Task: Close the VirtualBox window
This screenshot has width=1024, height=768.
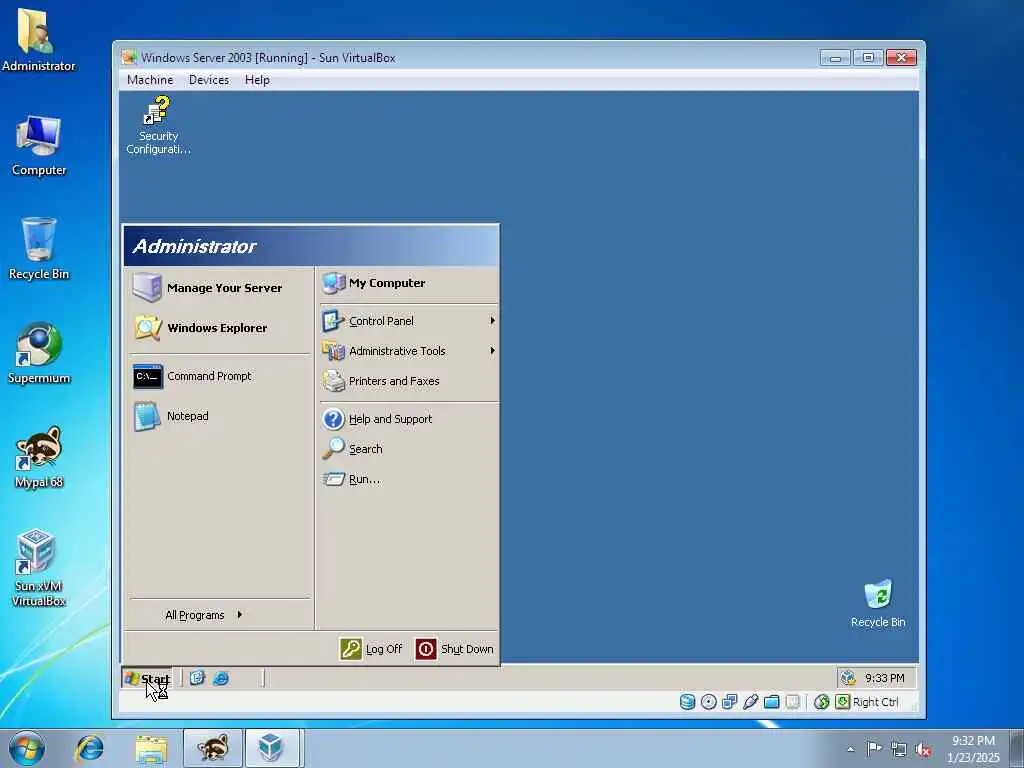Action: pos(901,57)
